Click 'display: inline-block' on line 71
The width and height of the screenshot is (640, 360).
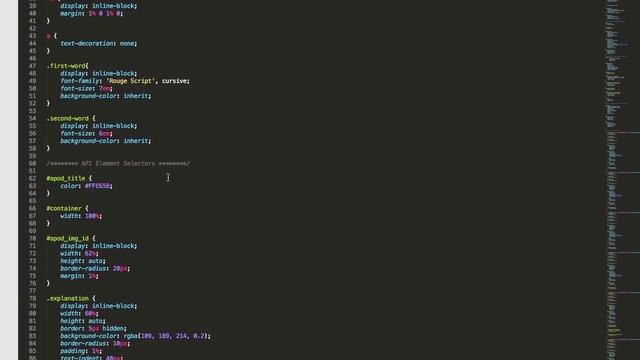point(98,246)
